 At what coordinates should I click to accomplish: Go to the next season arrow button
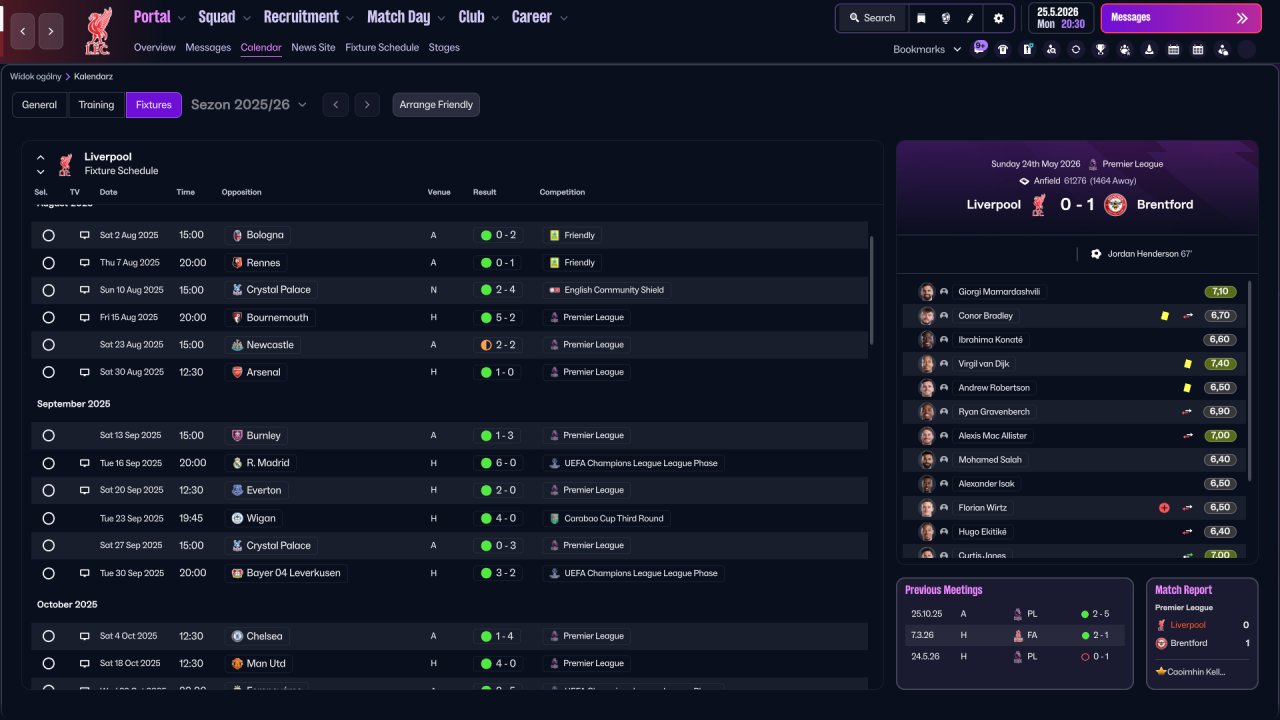[367, 105]
